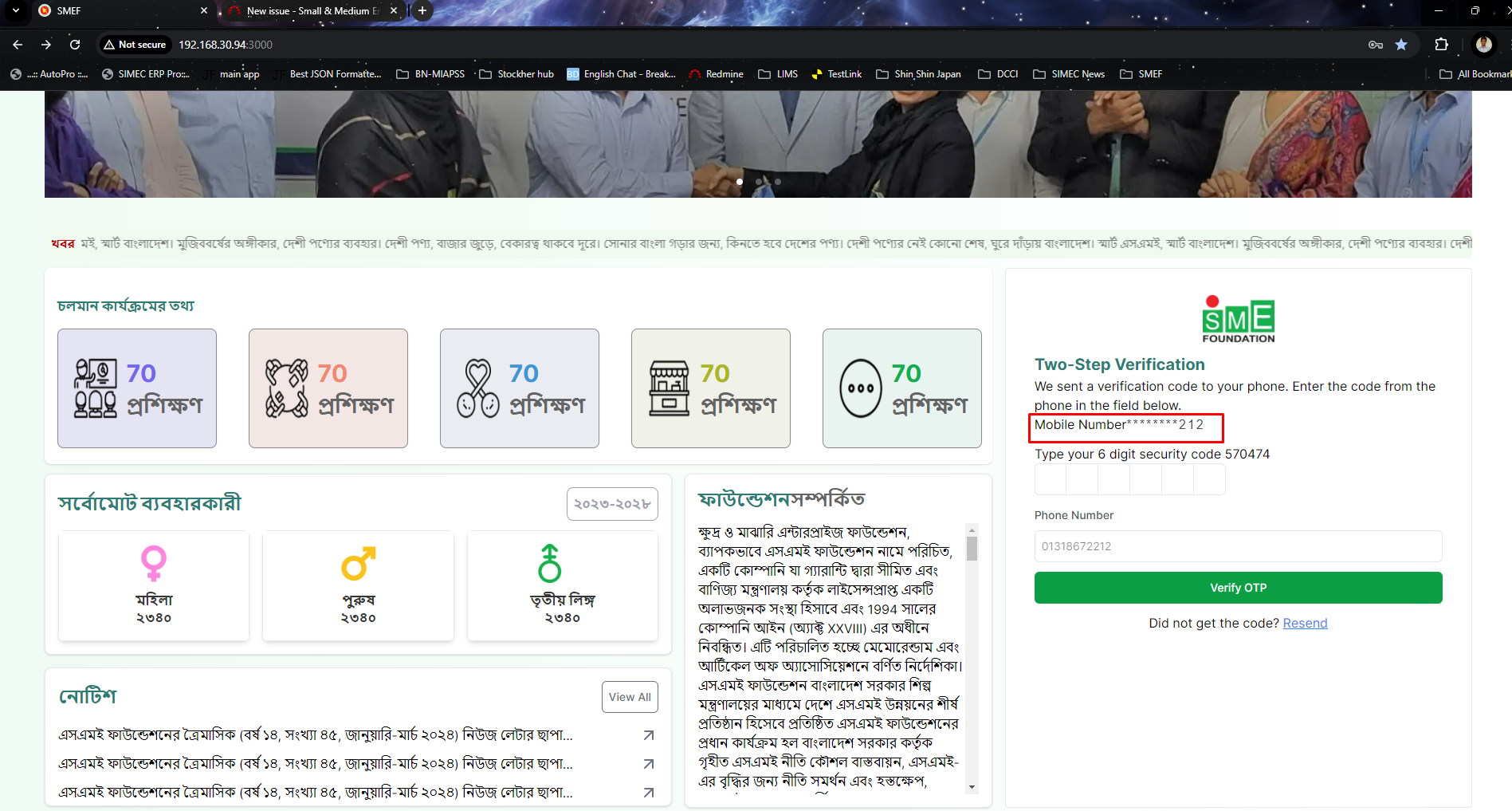
Task: Click the male পুরুষ user card
Action: pyautogui.click(x=358, y=585)
